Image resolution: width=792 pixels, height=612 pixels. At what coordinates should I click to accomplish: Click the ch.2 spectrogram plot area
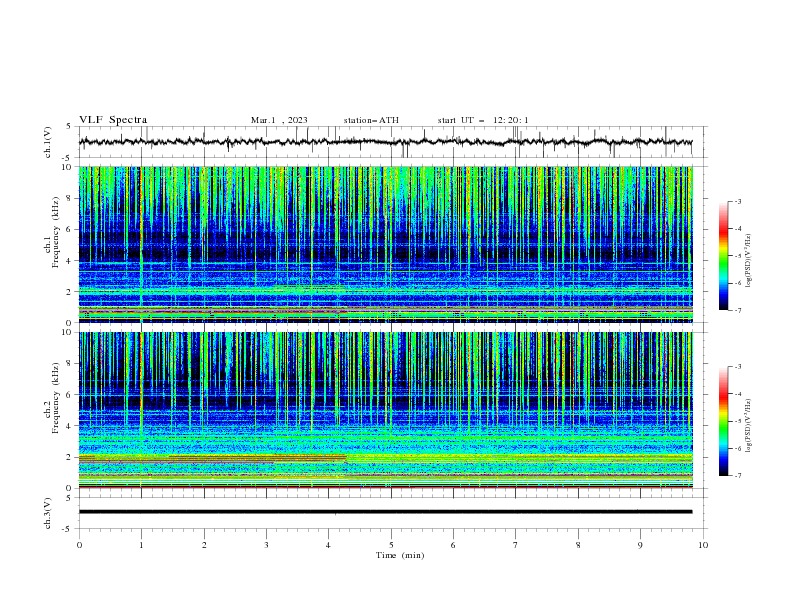[385, 410]
